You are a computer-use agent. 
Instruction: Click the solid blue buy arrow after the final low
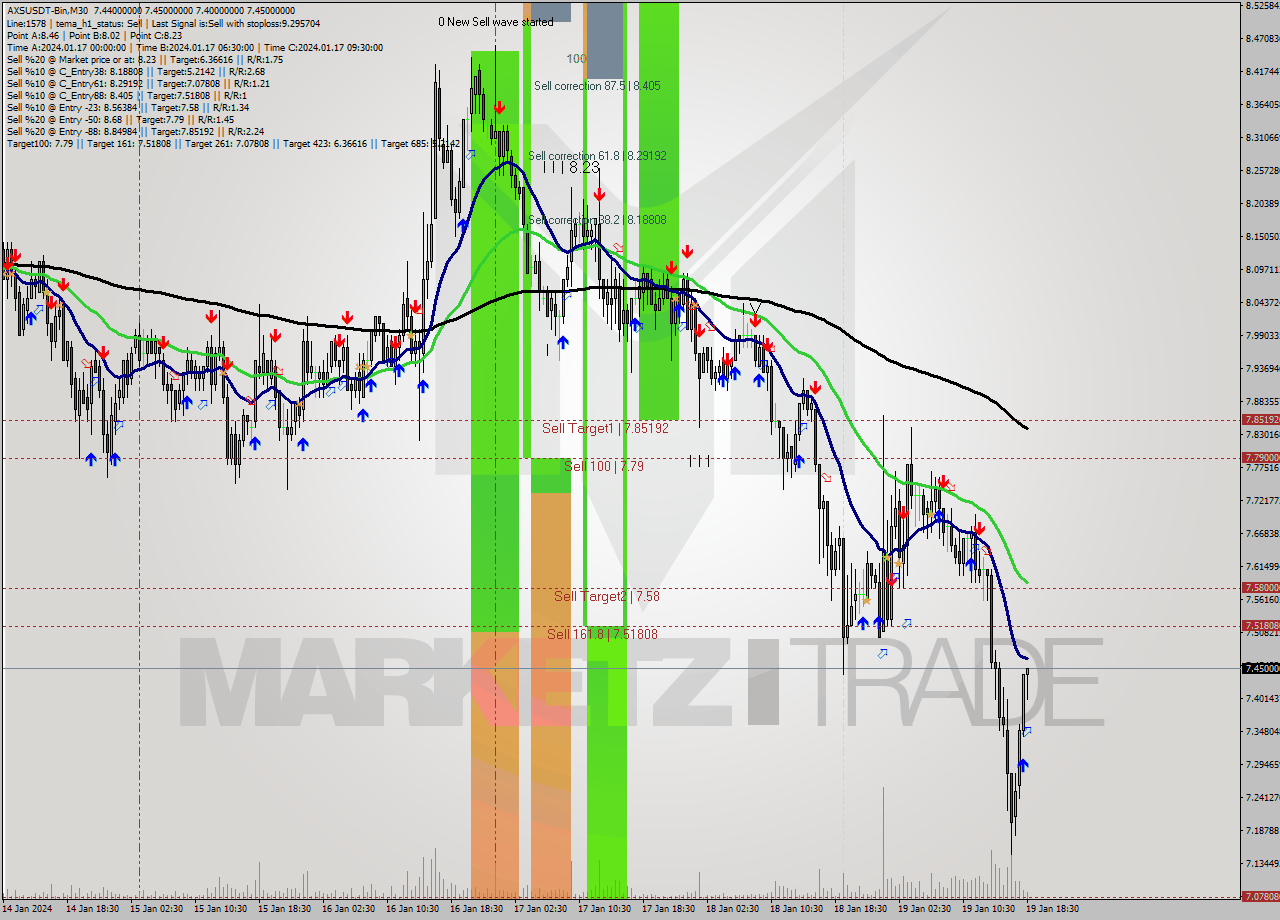1023,765
